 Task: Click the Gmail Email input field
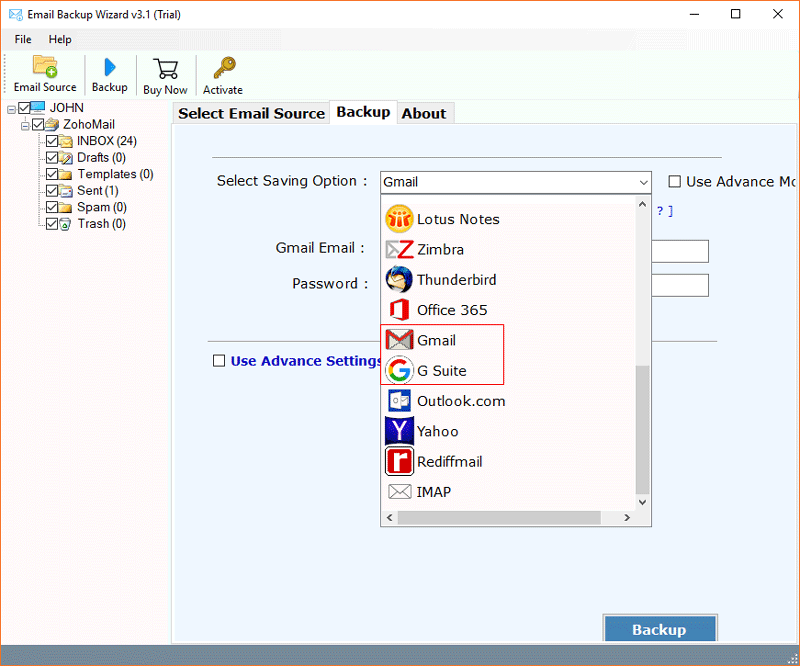click(x=680, y=251)
